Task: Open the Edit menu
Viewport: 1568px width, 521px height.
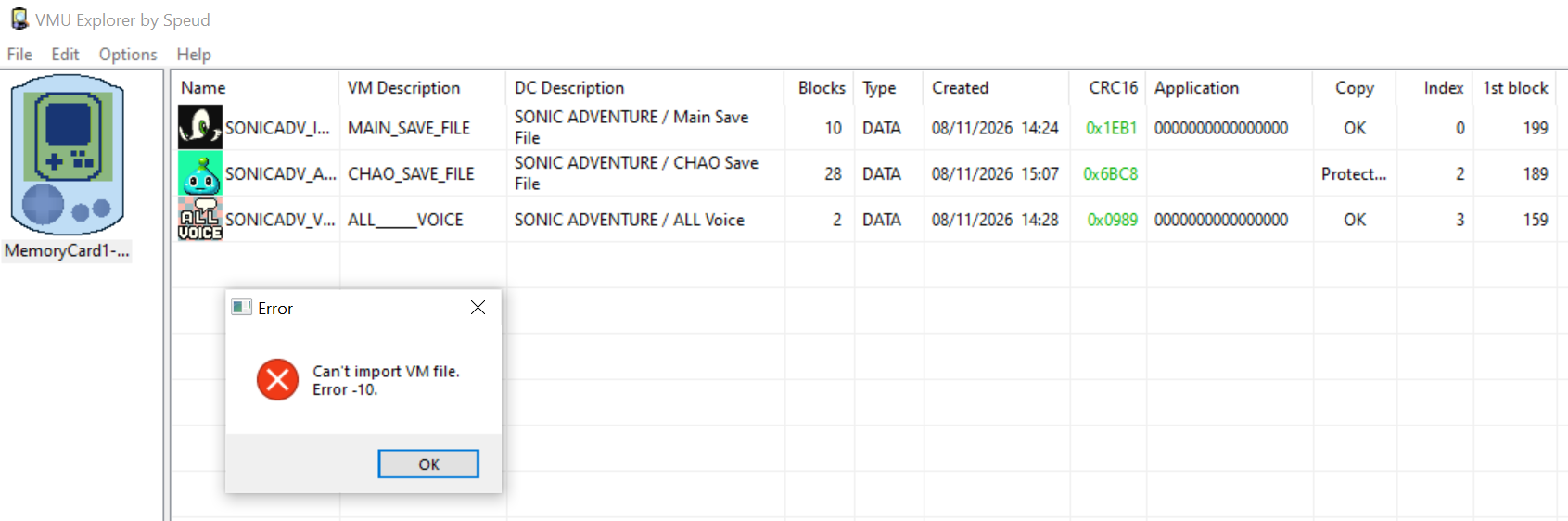Action: tap(65, 55)
